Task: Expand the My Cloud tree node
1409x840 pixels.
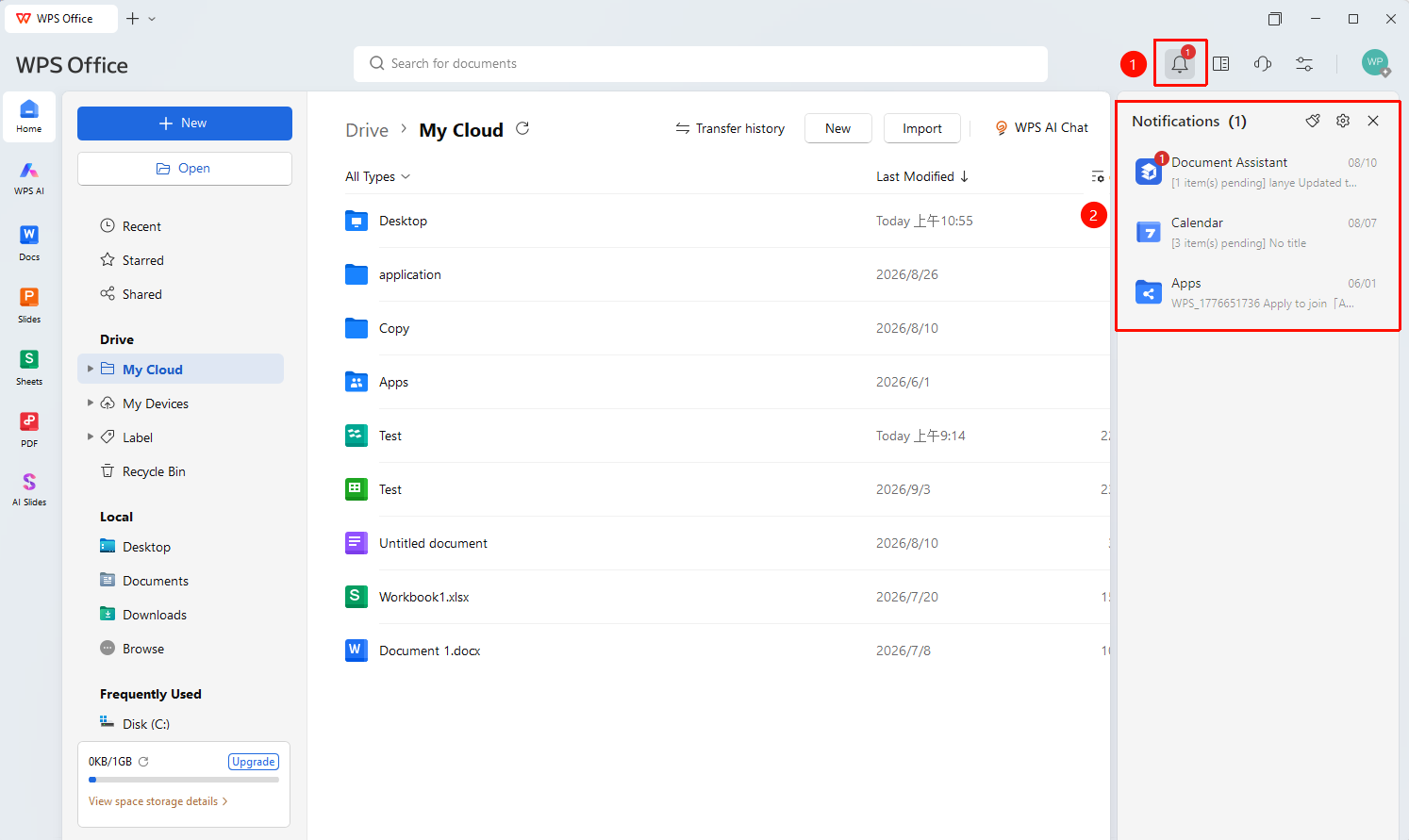Action: 91,369
